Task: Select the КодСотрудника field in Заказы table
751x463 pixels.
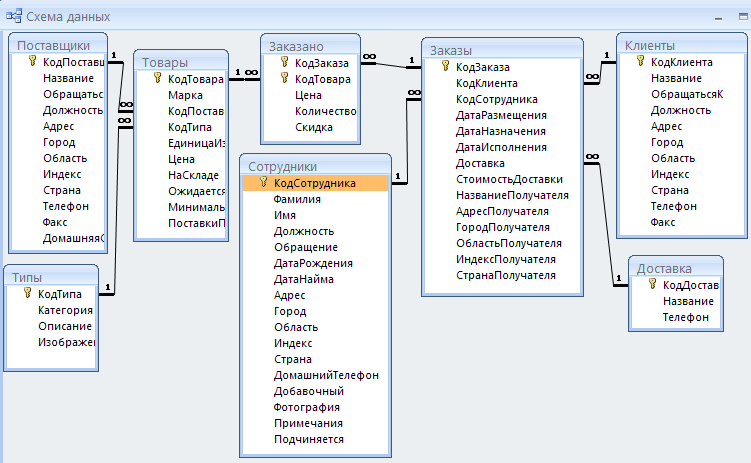Action: click(x=497, y=99)
